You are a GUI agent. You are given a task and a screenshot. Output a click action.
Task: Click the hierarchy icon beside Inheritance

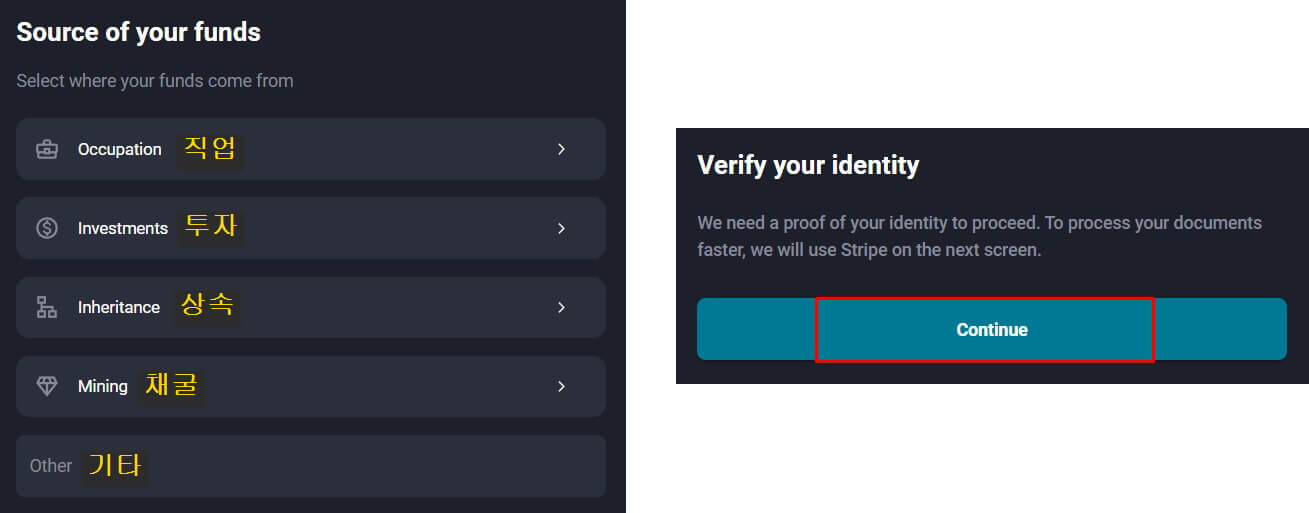tap(47, 307)
